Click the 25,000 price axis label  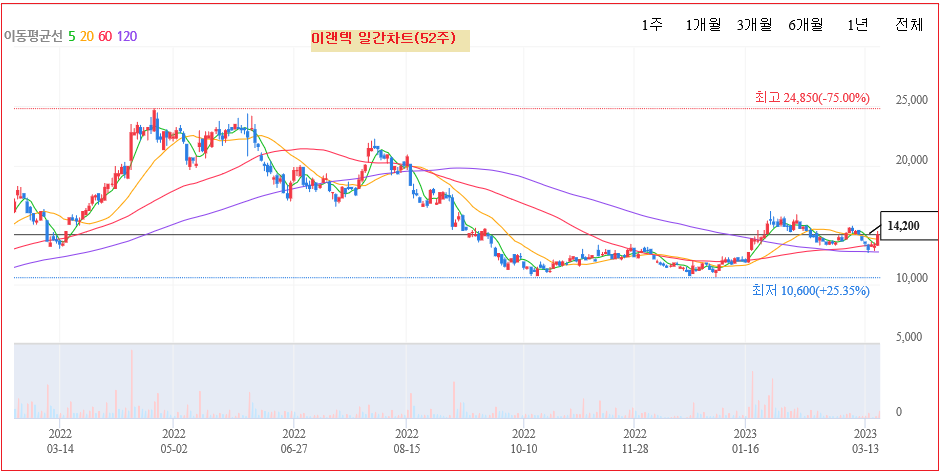pos(911,100)
